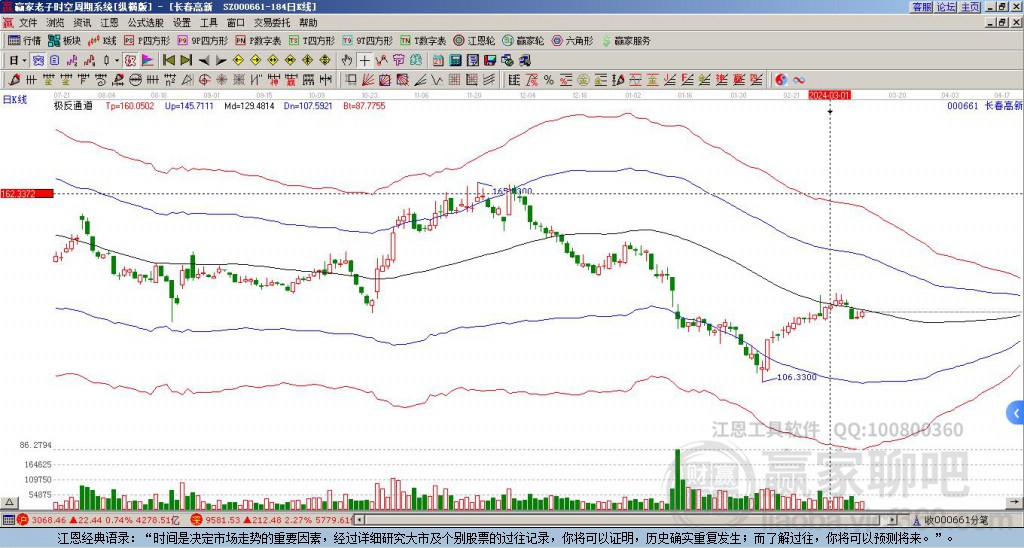1024x548 pixels.
Task: Click the 论坛 forum link
Action: pos(946,7)
